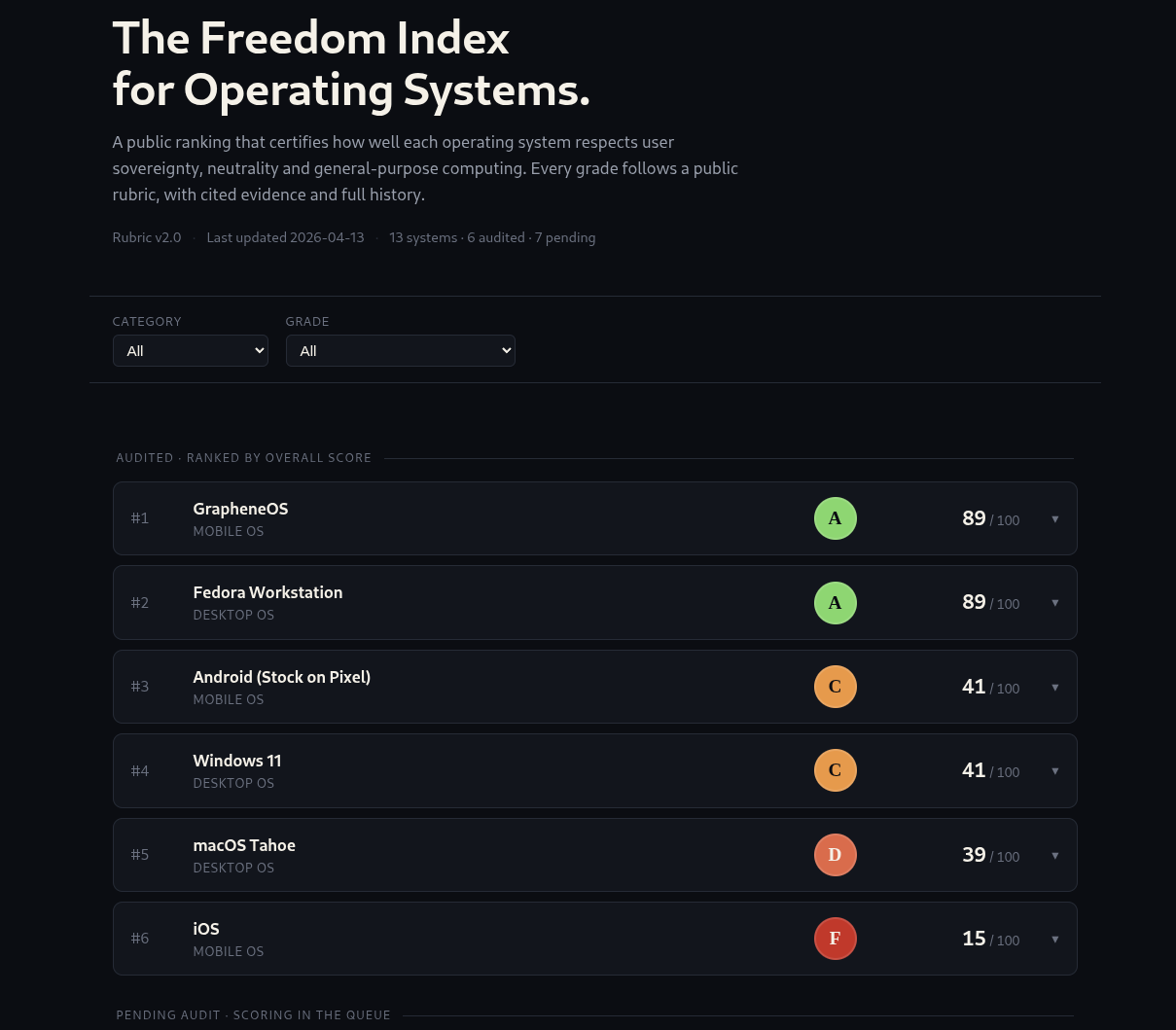This screenshot has height=1030, width=1176.
Task: Click the Windows 11 C badge
Action: [x=835, y=769]
